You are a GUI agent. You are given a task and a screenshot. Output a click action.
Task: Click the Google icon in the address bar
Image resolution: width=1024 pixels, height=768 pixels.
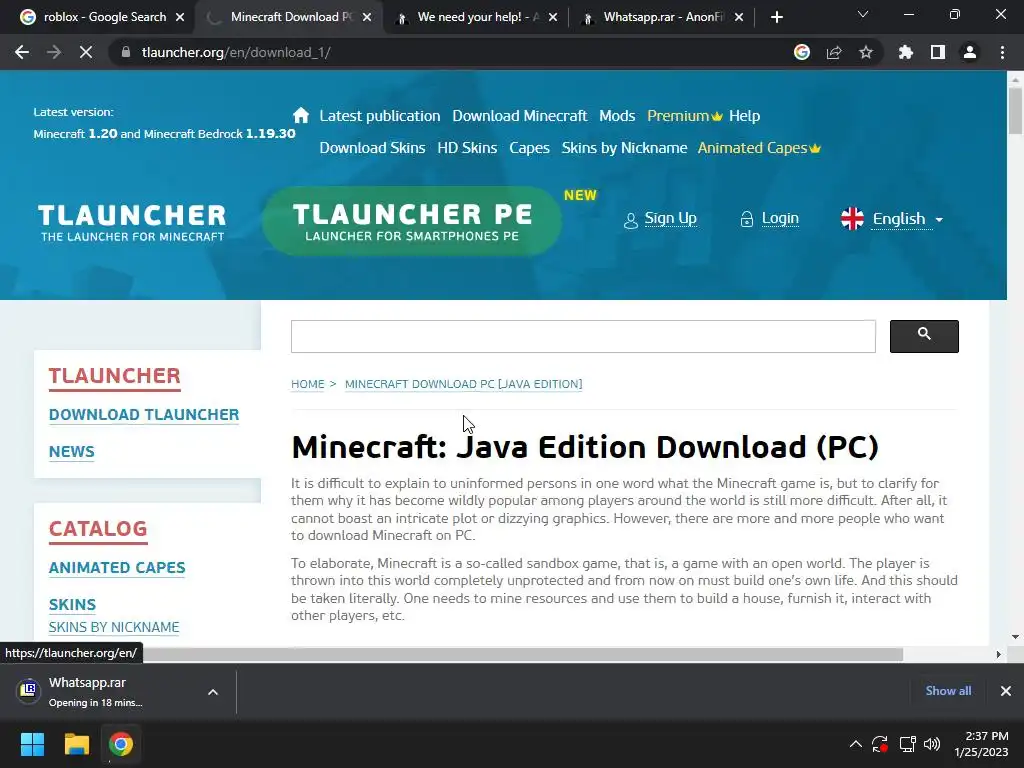point(802,52)
